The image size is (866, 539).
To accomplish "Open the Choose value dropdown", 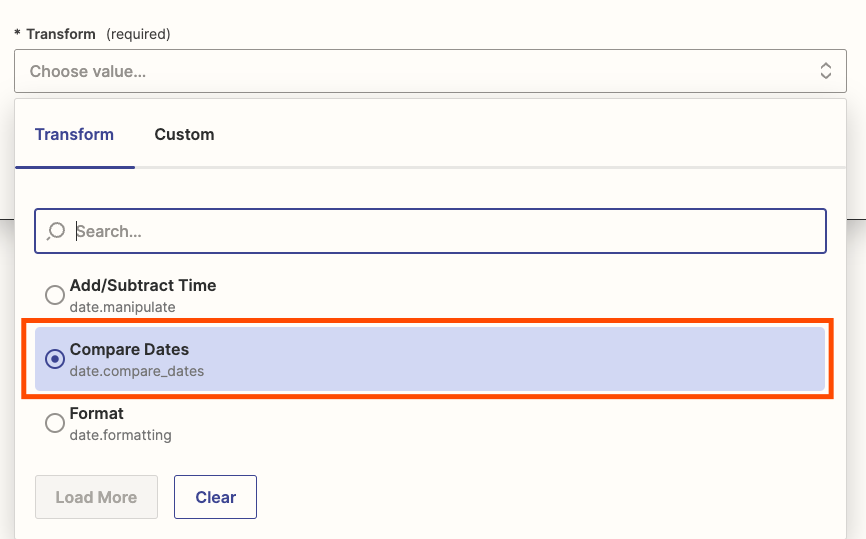I will point(430,71).
